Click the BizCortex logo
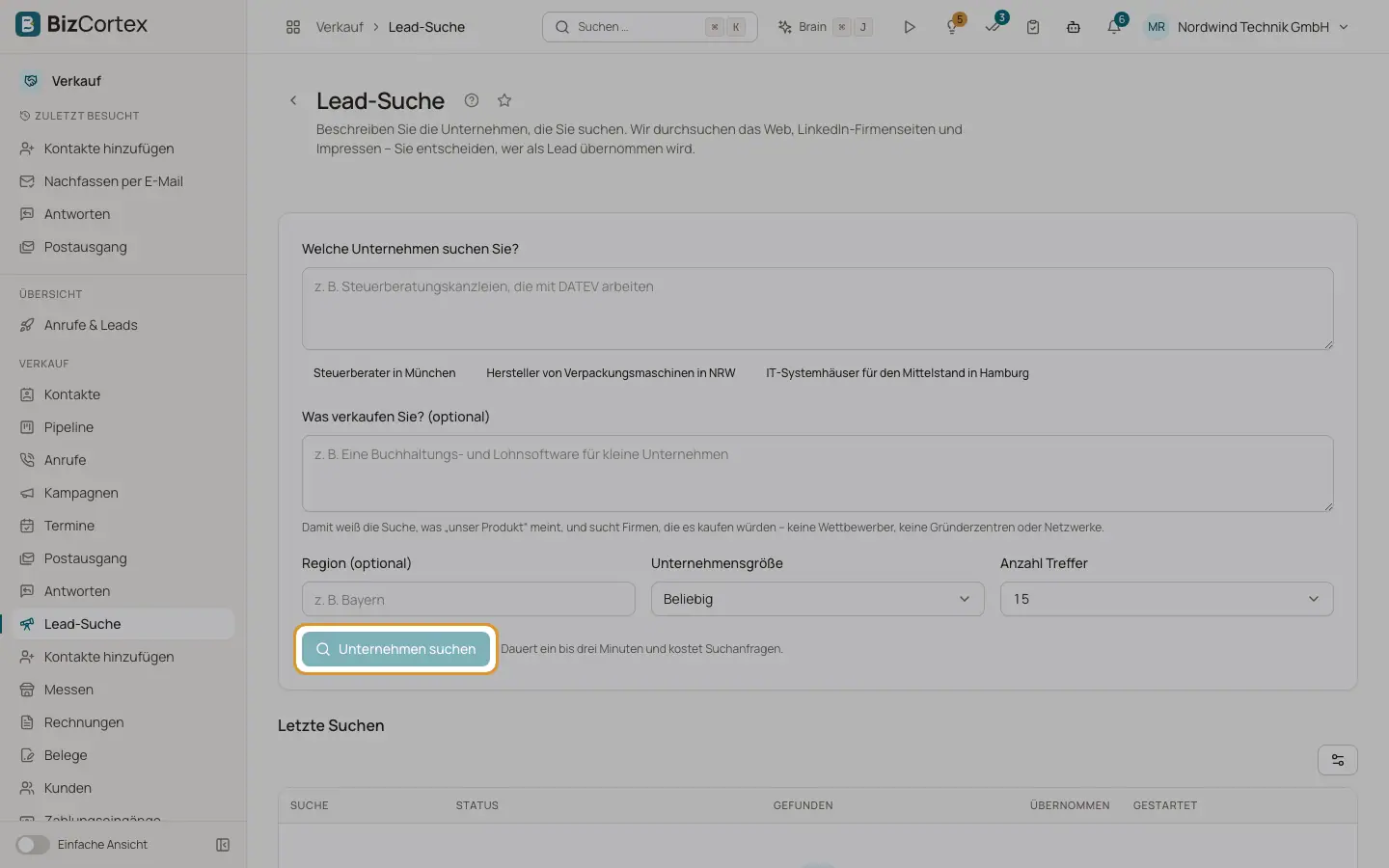 [x=82, y=24]
